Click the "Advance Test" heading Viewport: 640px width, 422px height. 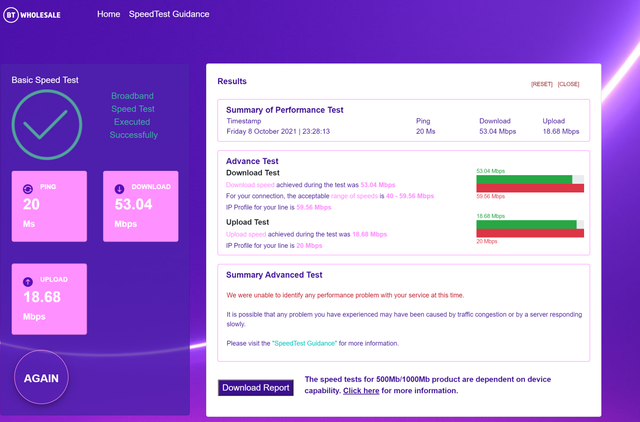point(252,161)
